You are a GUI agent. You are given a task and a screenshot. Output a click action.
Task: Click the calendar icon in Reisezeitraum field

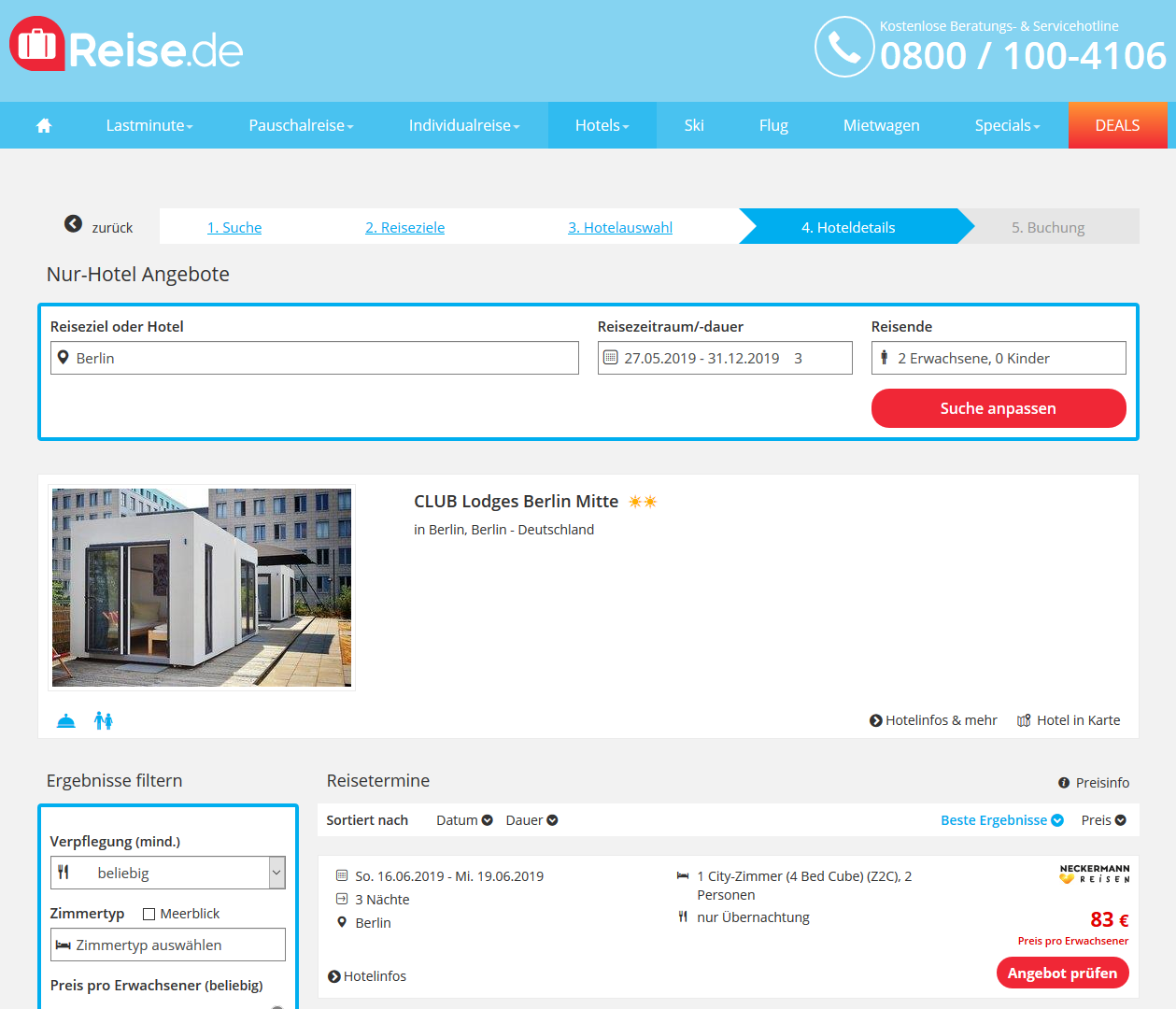(x=611, y=358)
